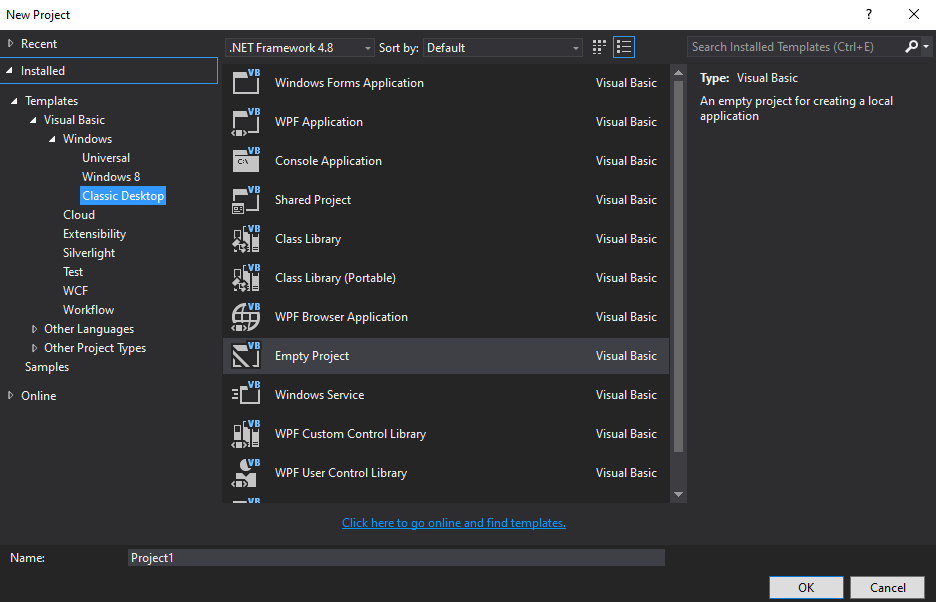
Task: Open the search options dropdown arrow
Action: point(925,46)
